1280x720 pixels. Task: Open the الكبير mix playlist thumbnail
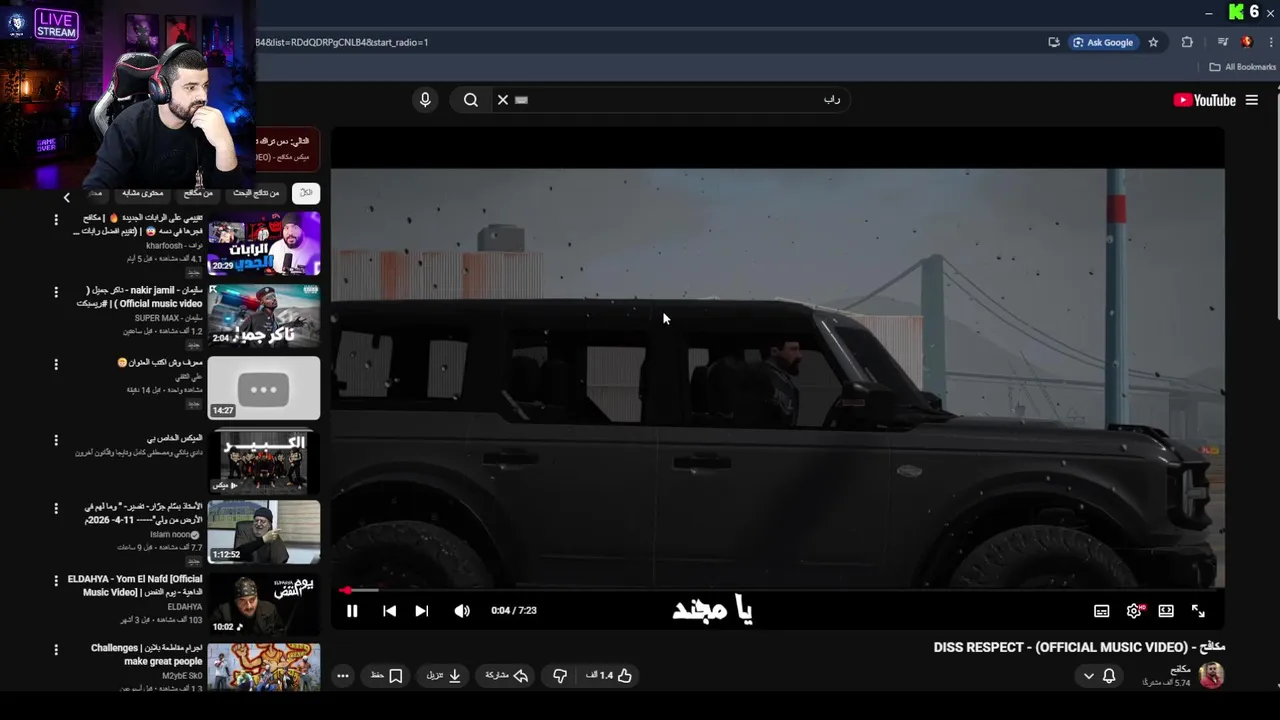click(264, 461)
